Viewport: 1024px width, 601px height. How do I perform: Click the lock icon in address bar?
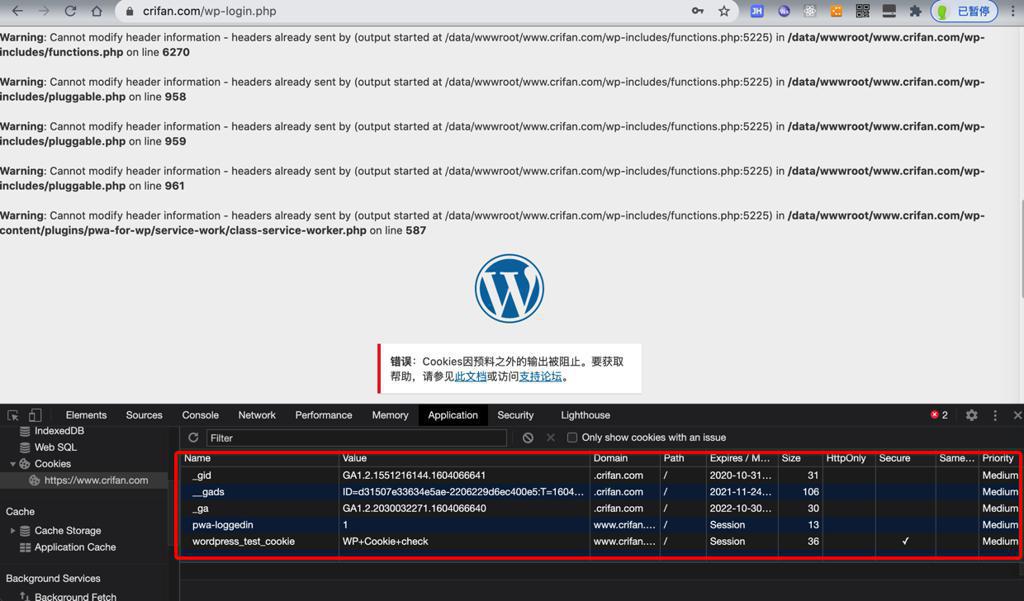129,11
